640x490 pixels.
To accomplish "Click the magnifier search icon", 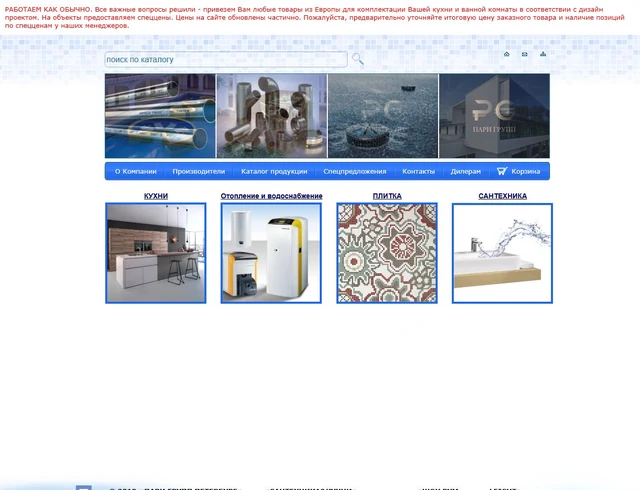I will (358, 59).
